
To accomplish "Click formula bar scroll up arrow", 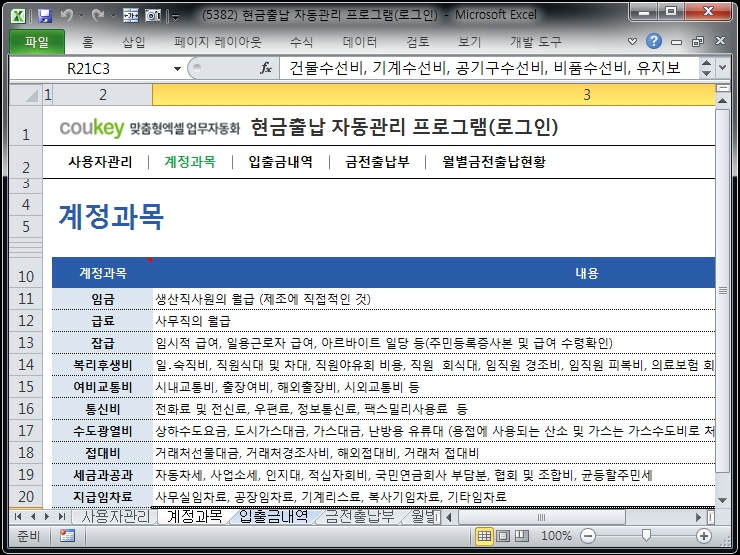I will [x=706, y=63].
